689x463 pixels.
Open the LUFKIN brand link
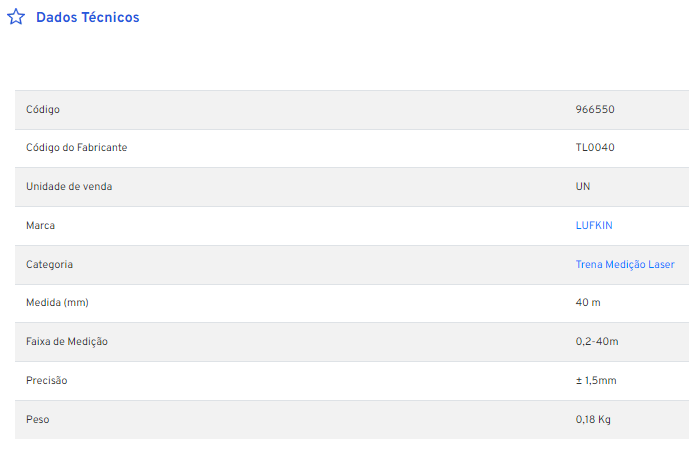click(594, 225)
